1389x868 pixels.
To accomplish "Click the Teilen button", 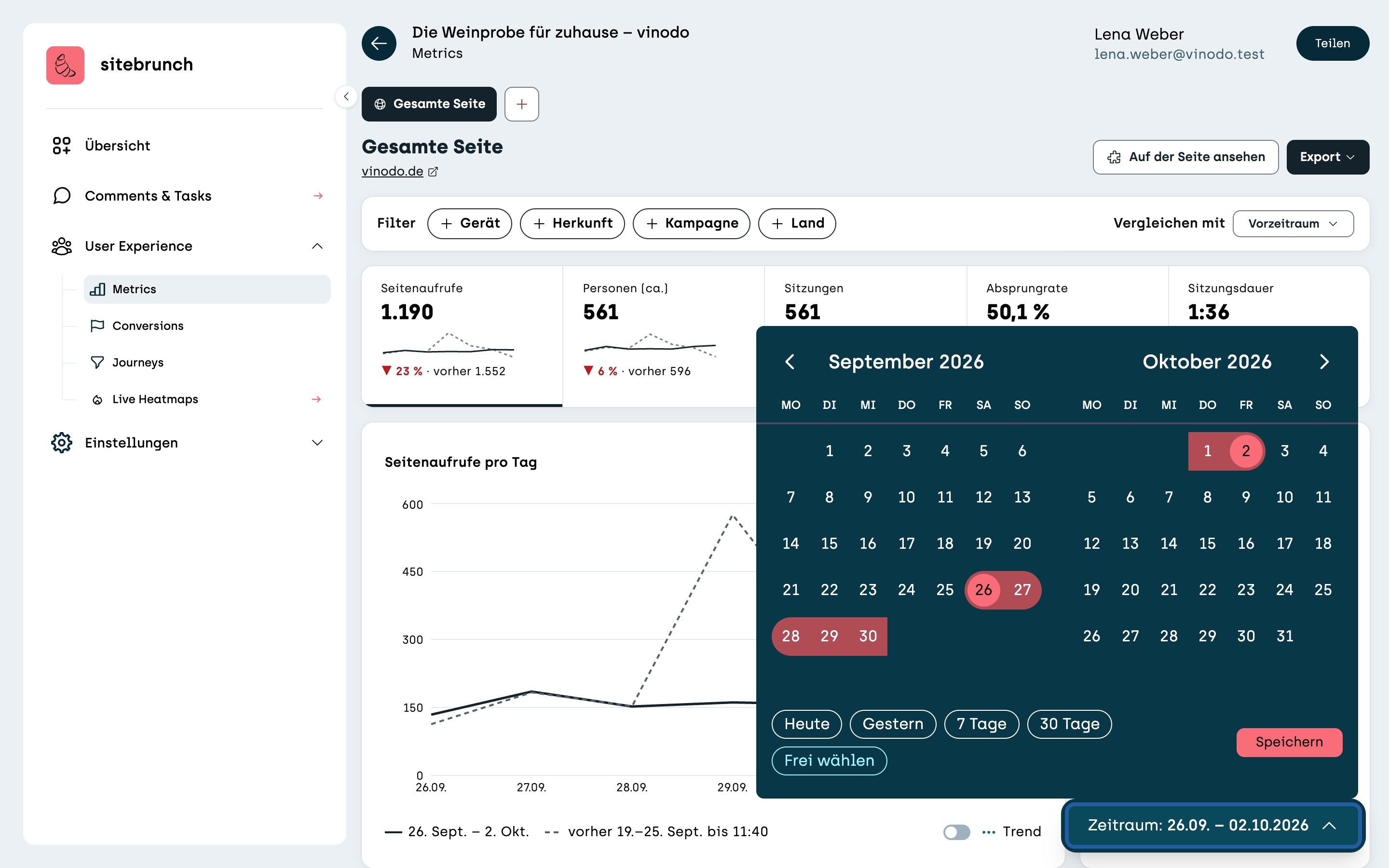I will pyautogui.click(x=1333, y=43).
